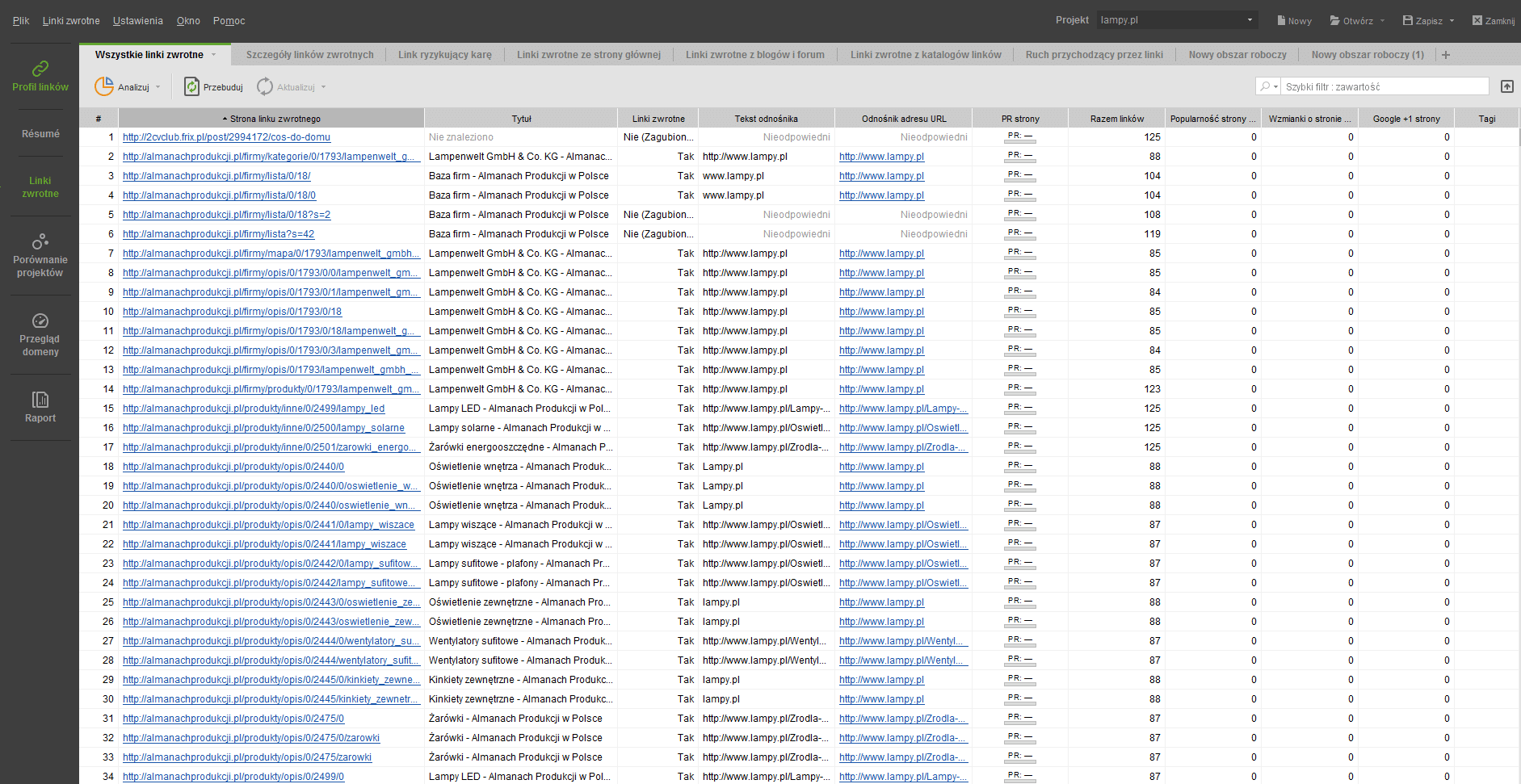The image size is (1521, 784).
Task: Open the lampy.pl project dropdown
Action: [x=1177, y=20]
